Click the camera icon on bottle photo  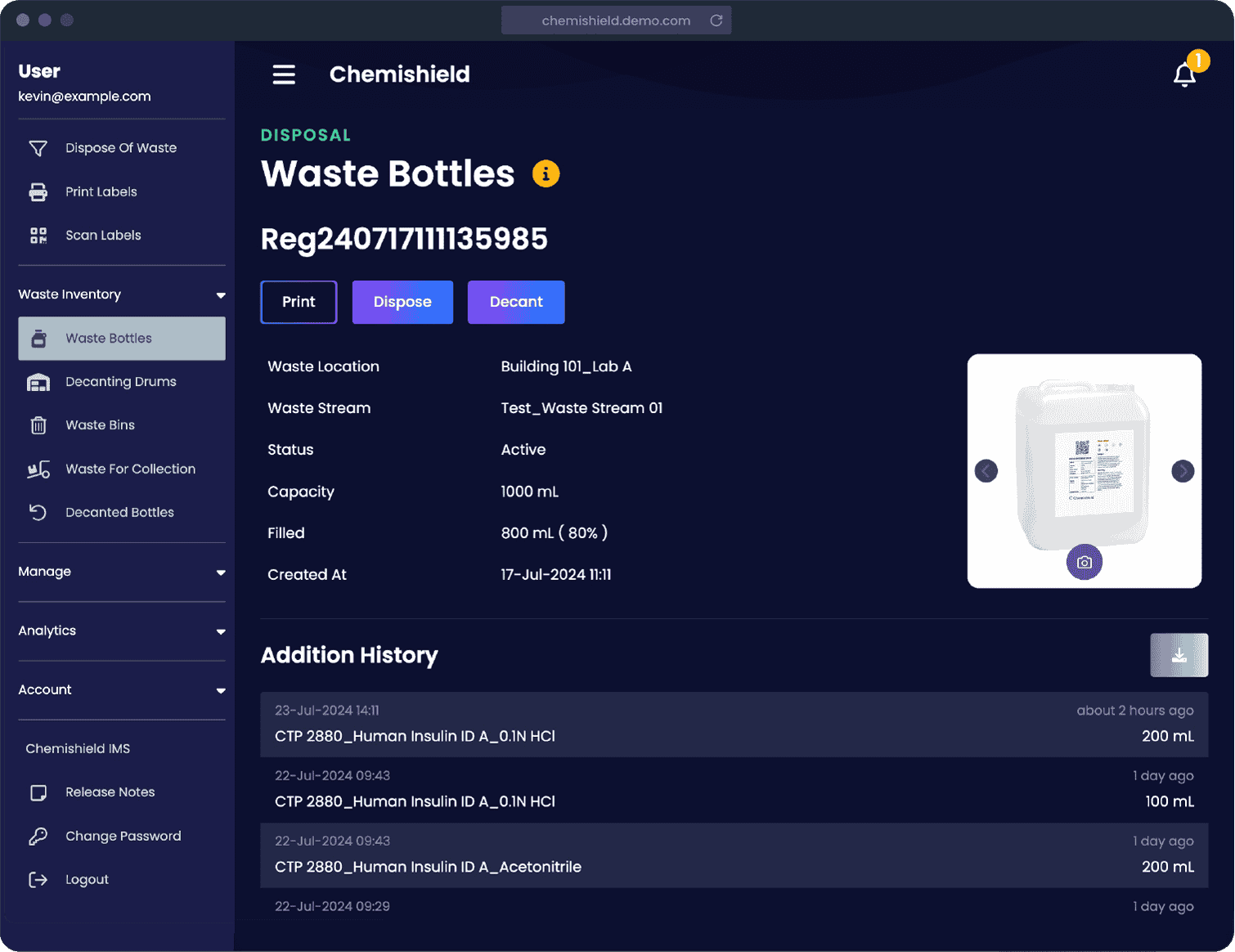[1085, 562]
